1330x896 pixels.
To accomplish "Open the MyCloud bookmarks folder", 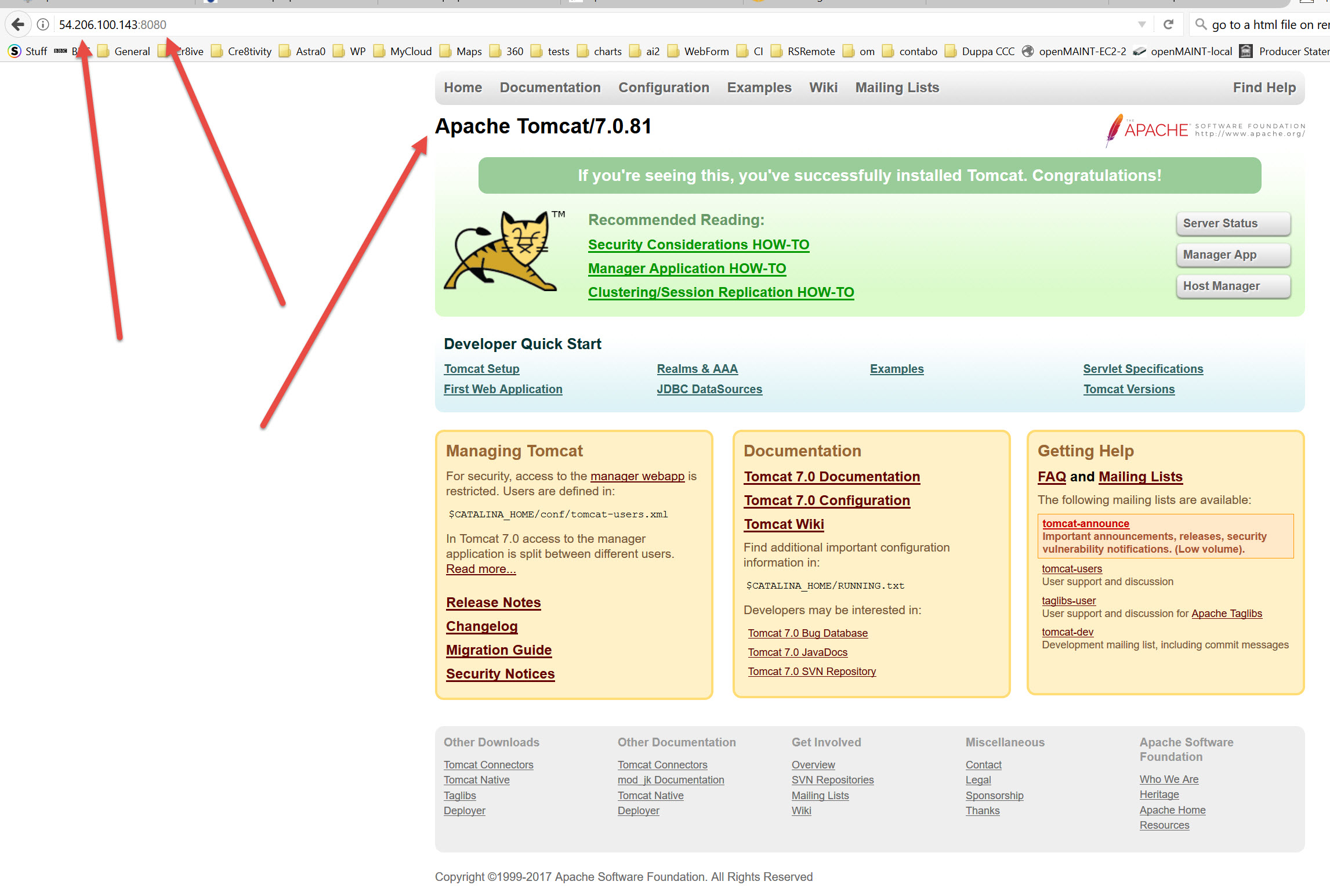I will pos(403,51).
